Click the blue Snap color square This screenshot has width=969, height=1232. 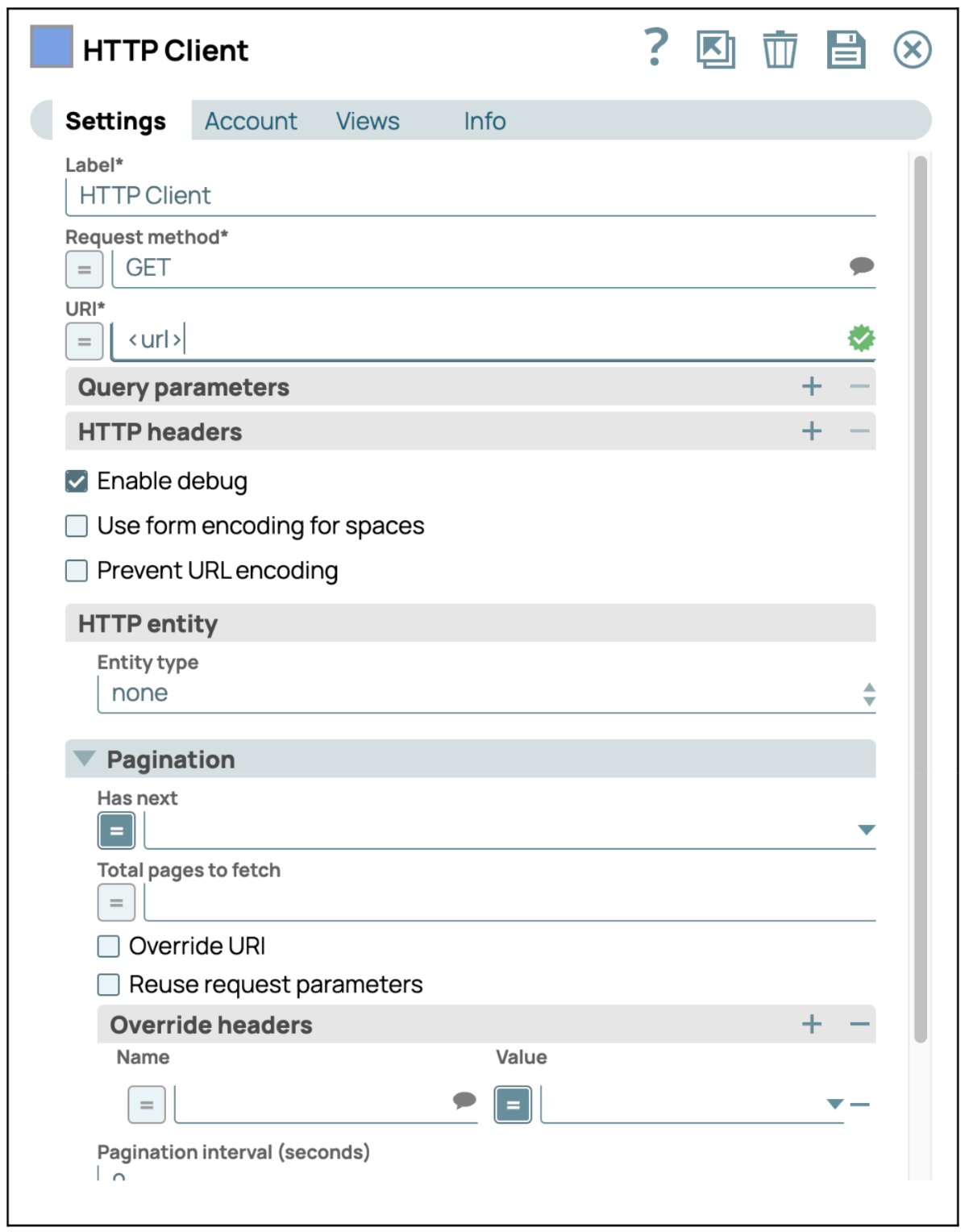(52, 46)
